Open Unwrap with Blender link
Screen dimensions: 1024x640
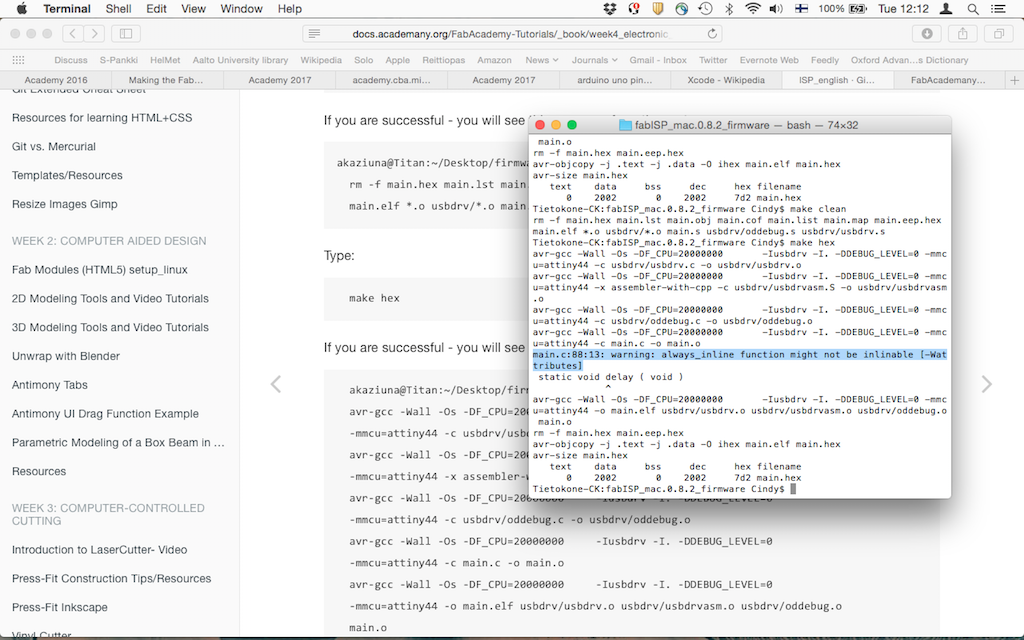pos(66,356)
